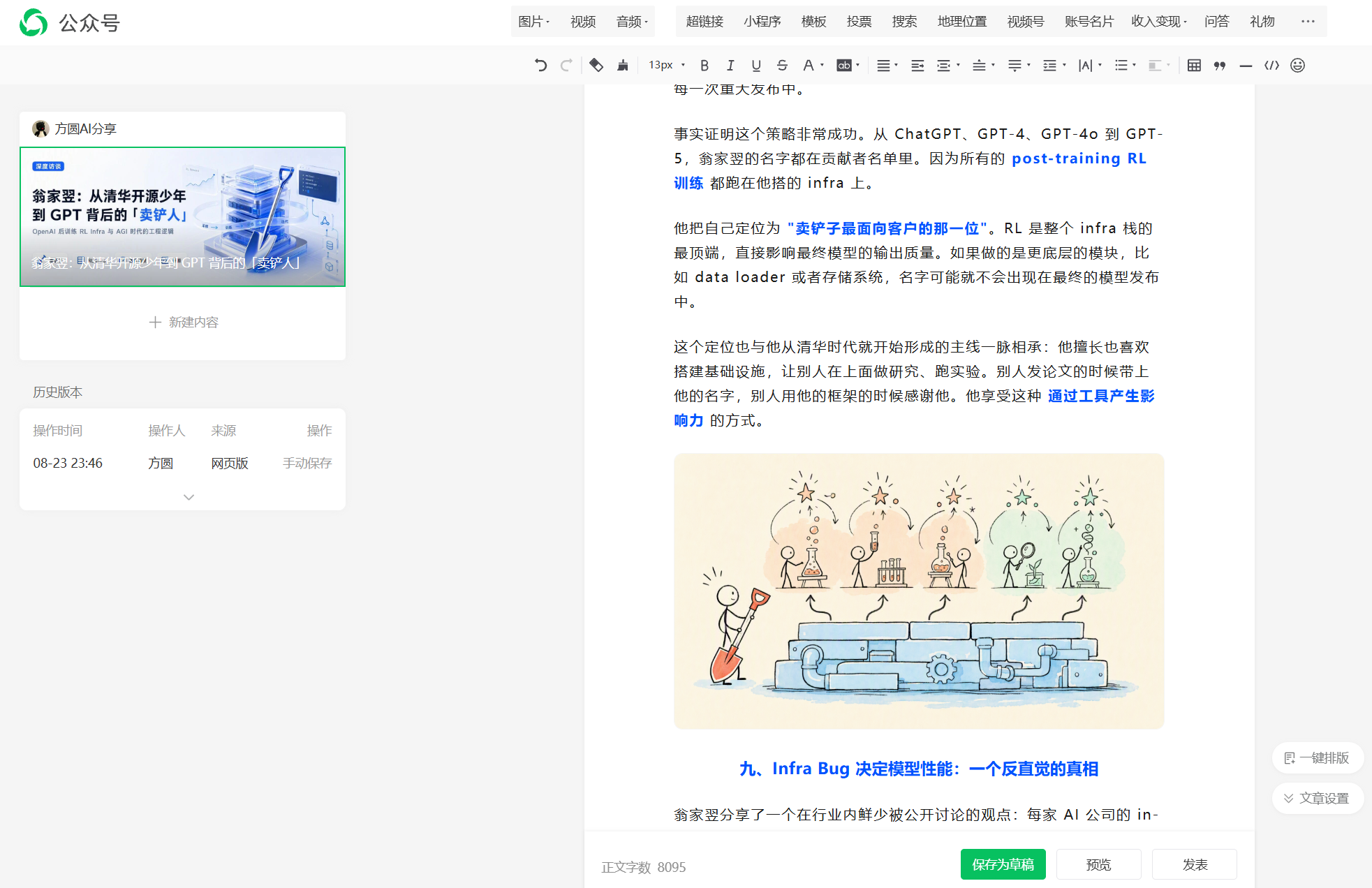Click the 预览 button

coord(1098,864)
